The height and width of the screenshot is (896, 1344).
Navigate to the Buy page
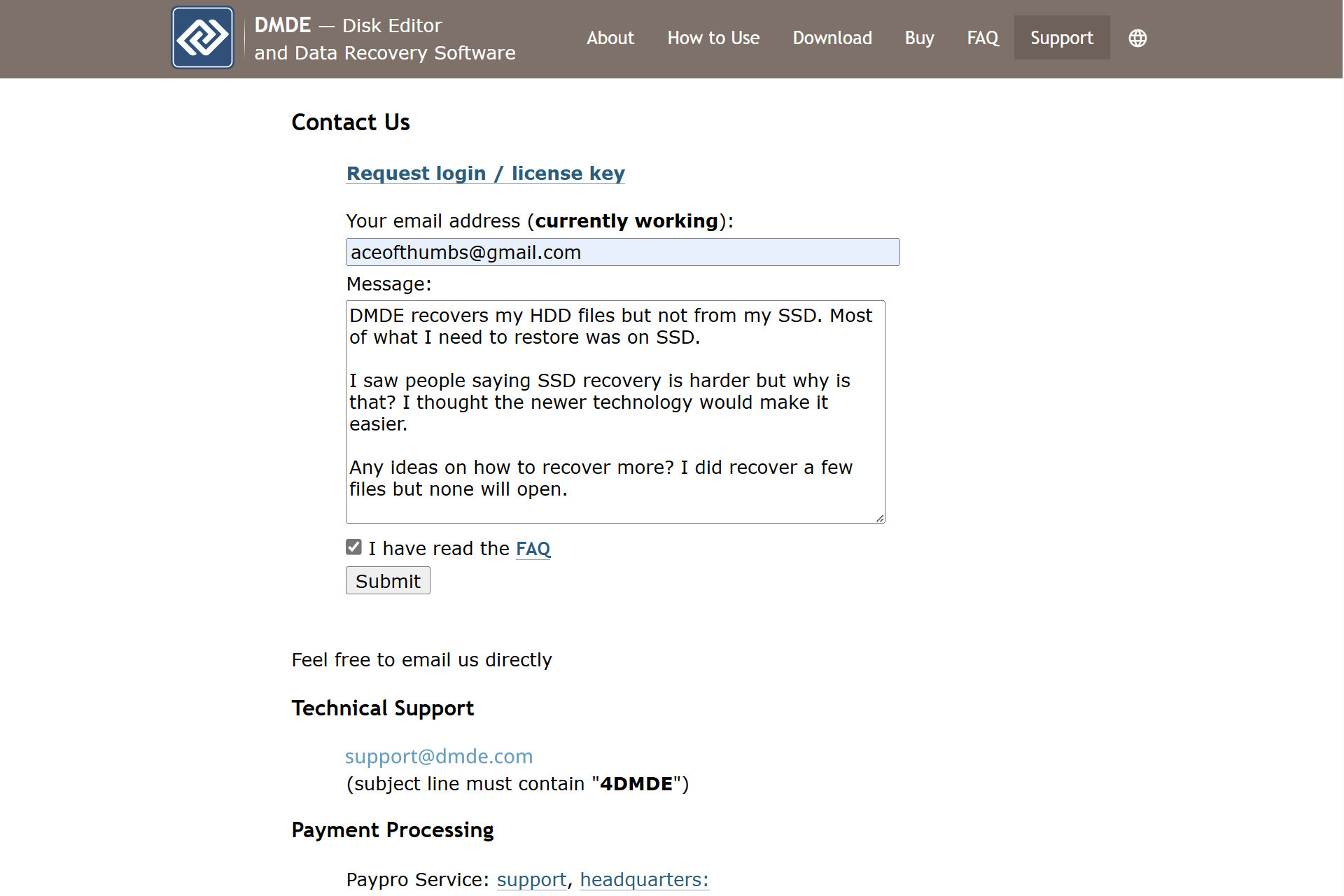coord(918,38)
